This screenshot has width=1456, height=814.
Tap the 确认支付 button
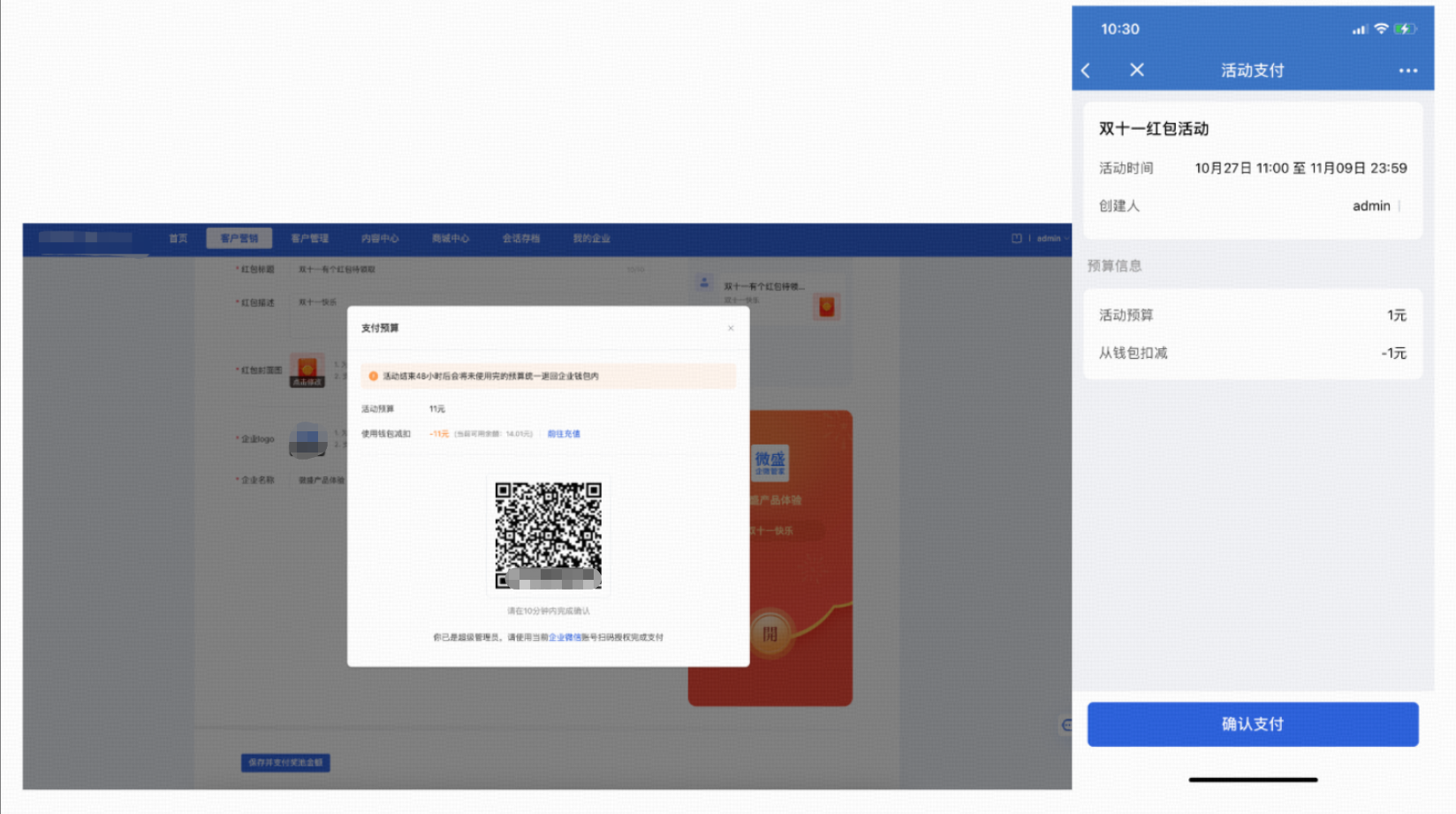pos(1253,724)
